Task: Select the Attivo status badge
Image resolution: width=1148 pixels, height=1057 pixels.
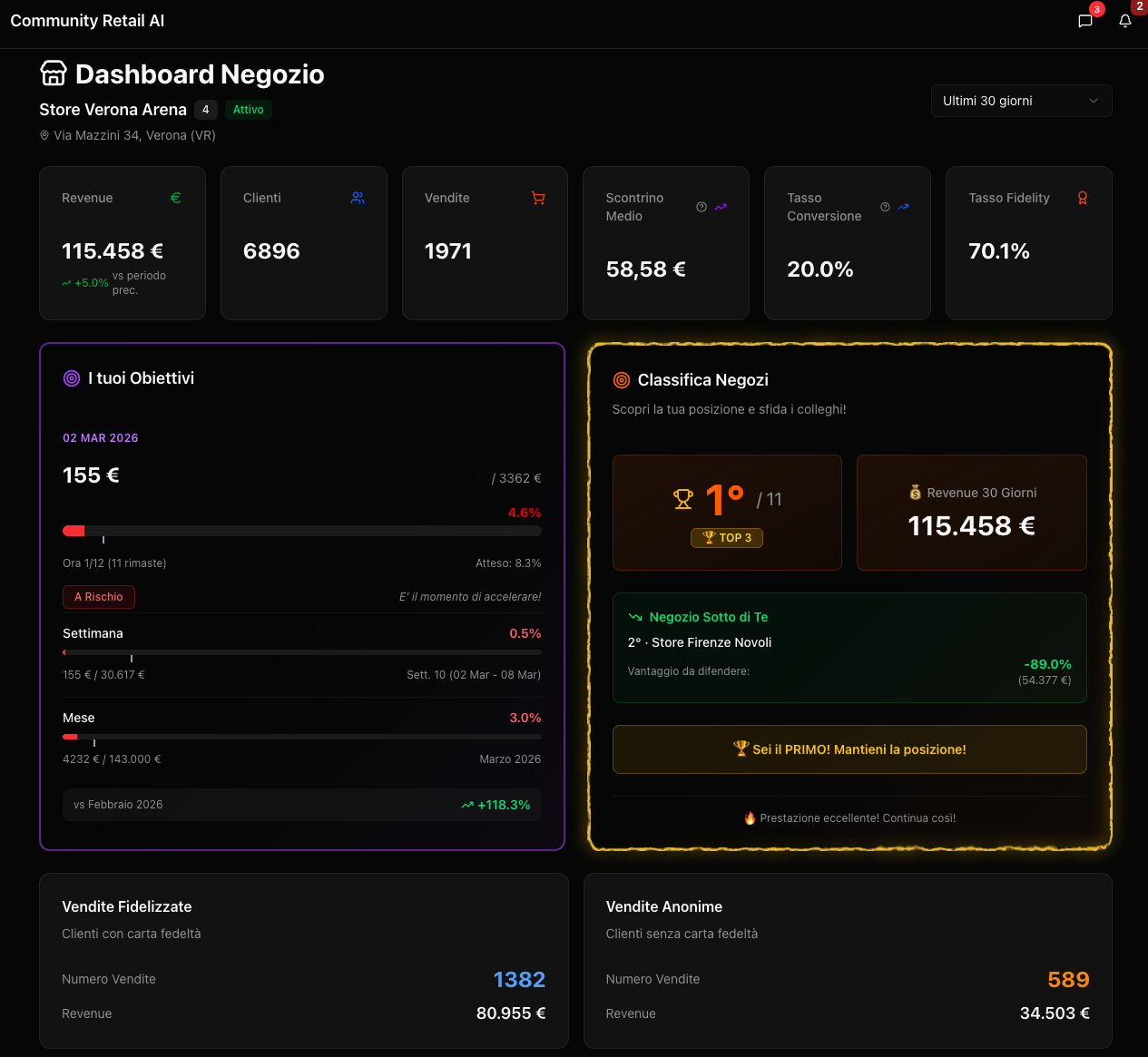Action: [248, 109]
